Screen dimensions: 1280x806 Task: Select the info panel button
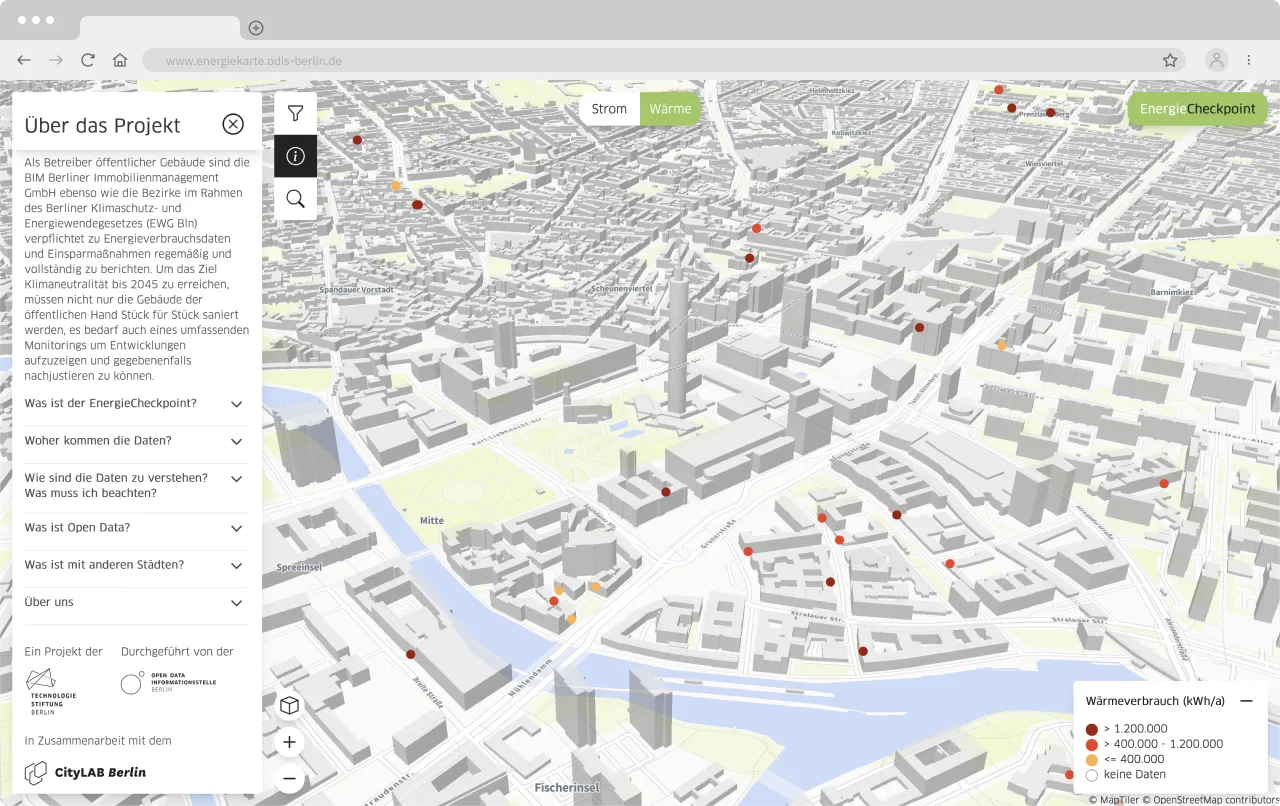[x=295, y=156]
